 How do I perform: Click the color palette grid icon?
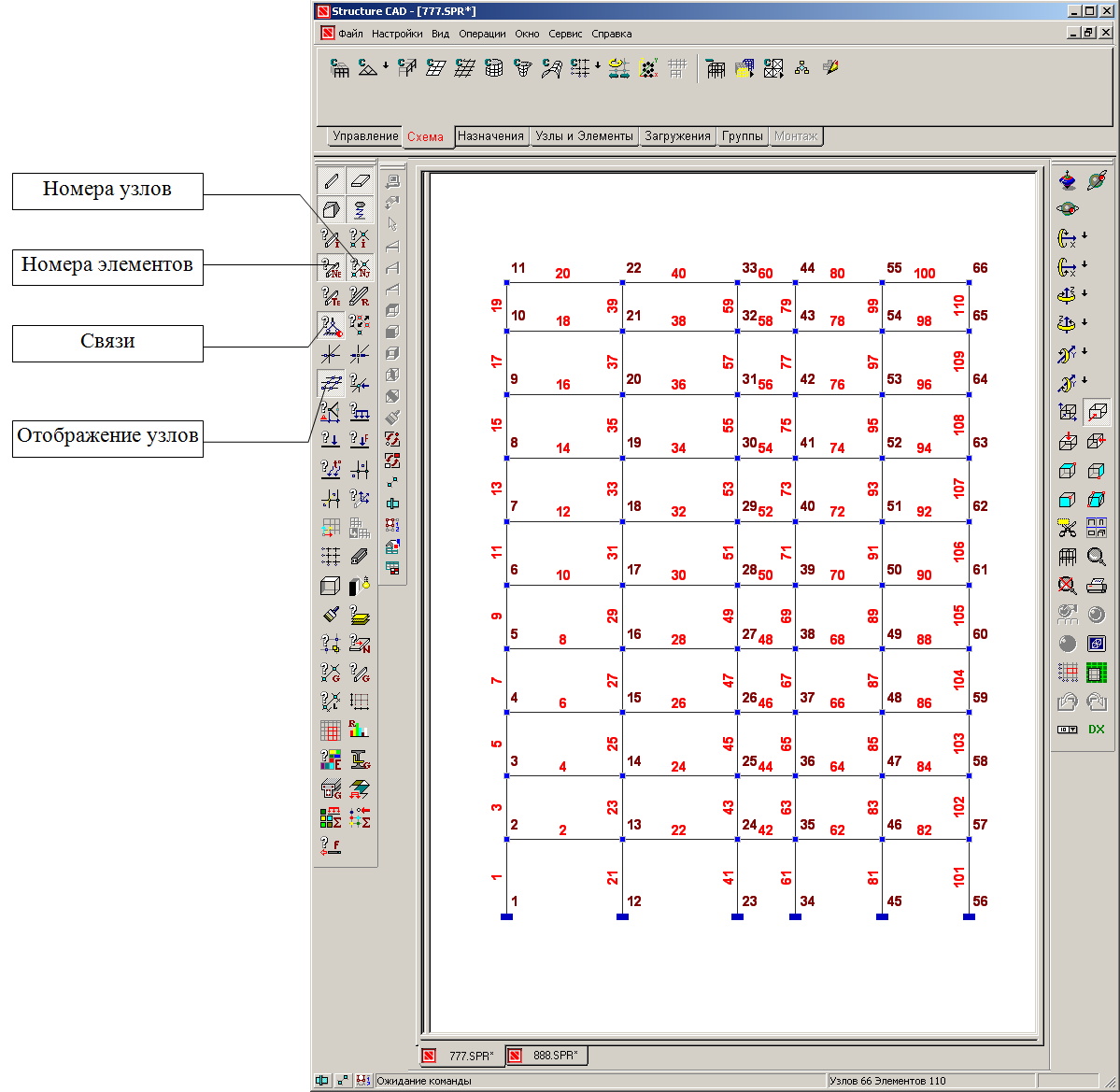pos(331,759)
